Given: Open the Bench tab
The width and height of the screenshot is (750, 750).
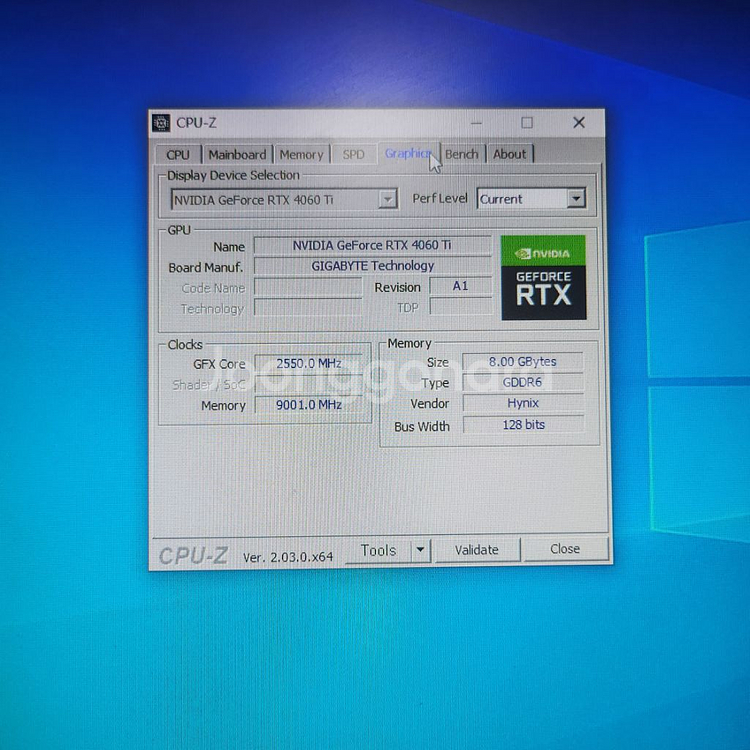Looking at the screenshot, I should pyautogui.click(x=462, y=154).
